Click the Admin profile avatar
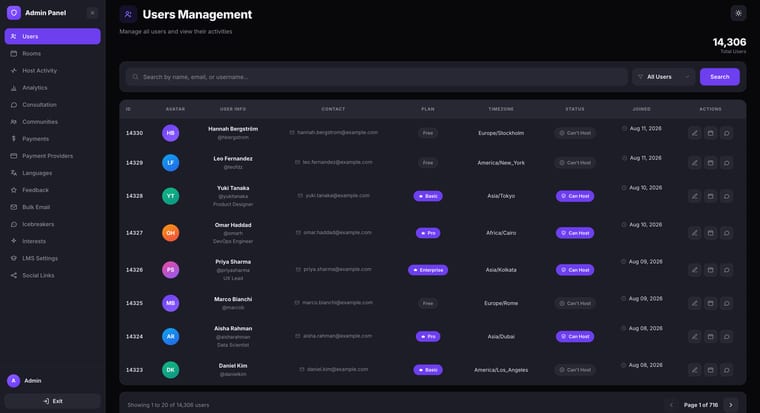 point(14,381)
